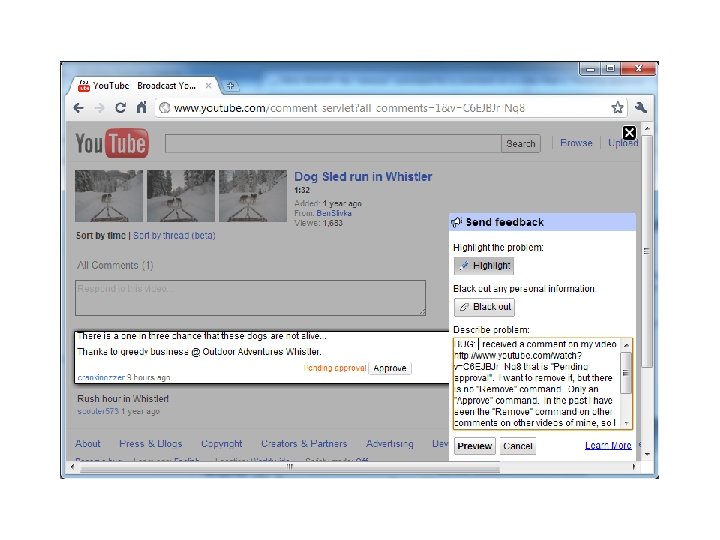Click the All Comments (1) heading
The width and height of the screenshot is (720, 540).
click(115, 265)
